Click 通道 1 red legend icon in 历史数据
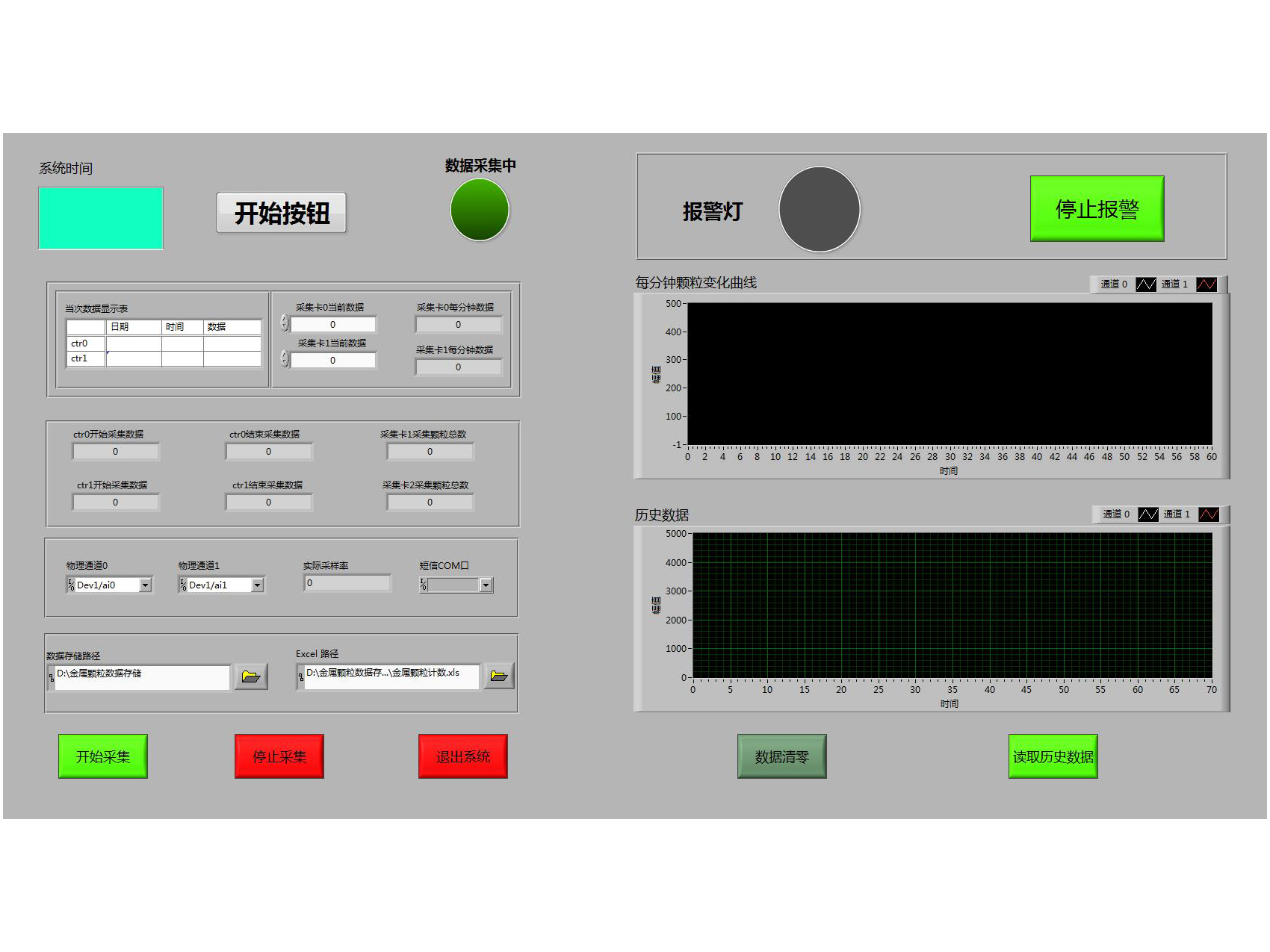Viewport: 1270px width, 952px height. (1208, 514)
